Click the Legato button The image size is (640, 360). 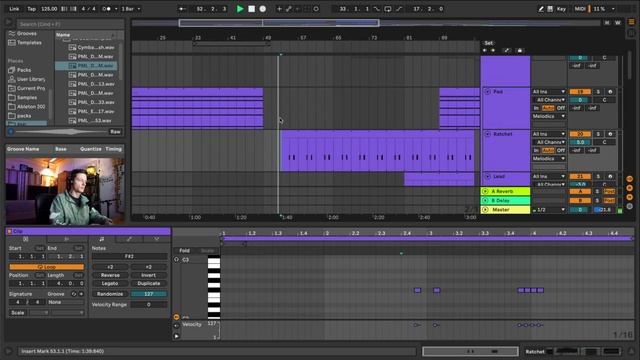coord(110,283)
